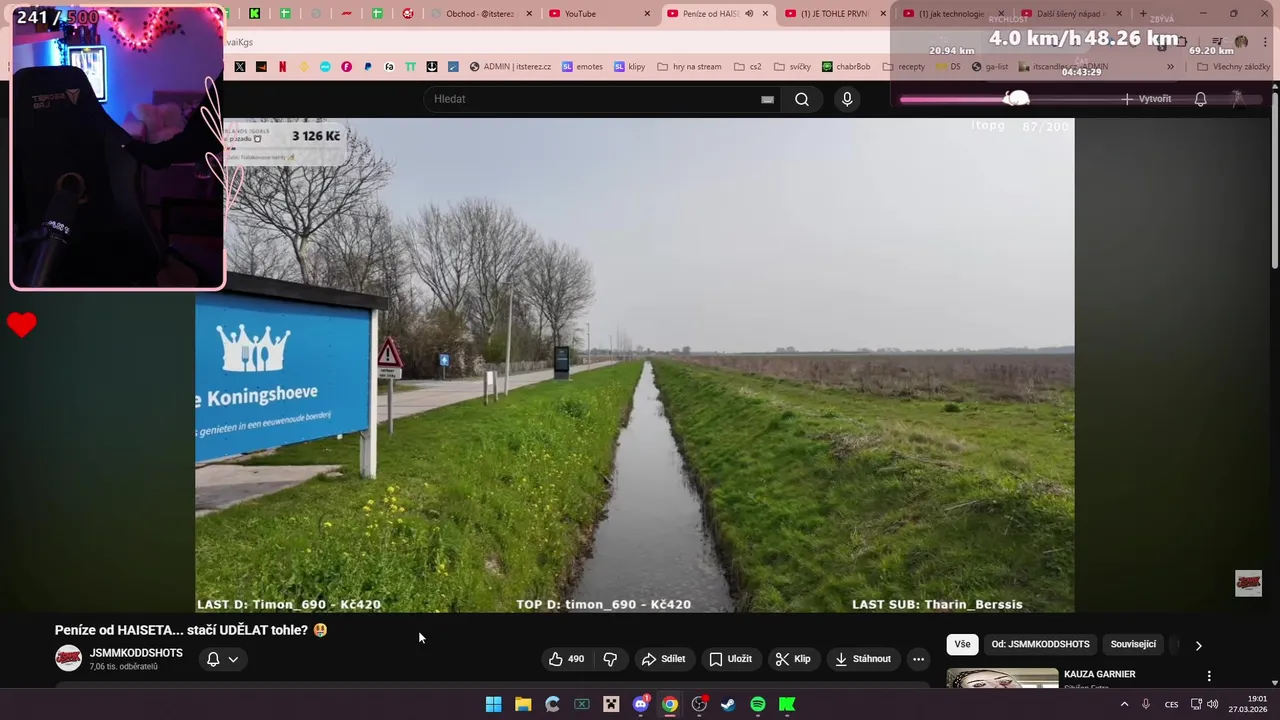The width and height of the screenshot is (1280, 720).
Task: Expand notification options chevron next to bell
Action: (x=233, y=659)
